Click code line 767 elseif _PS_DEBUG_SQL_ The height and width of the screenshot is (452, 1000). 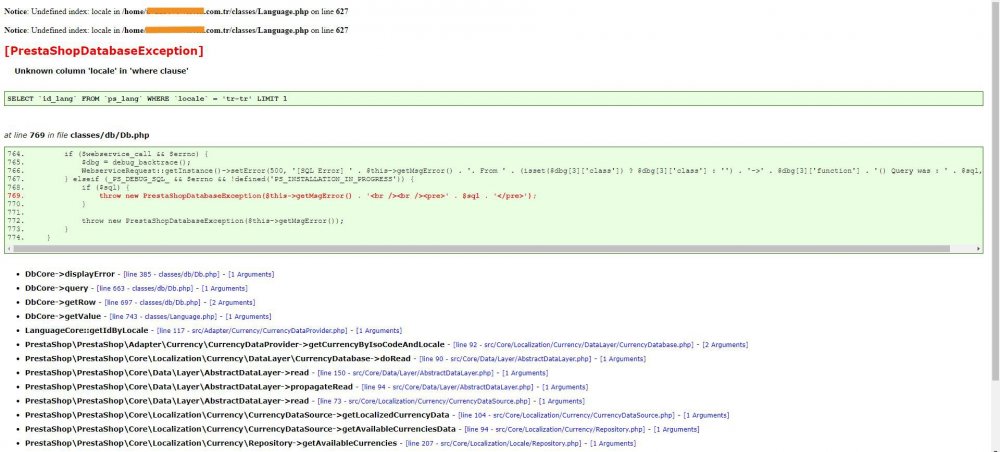click(239, 179)
